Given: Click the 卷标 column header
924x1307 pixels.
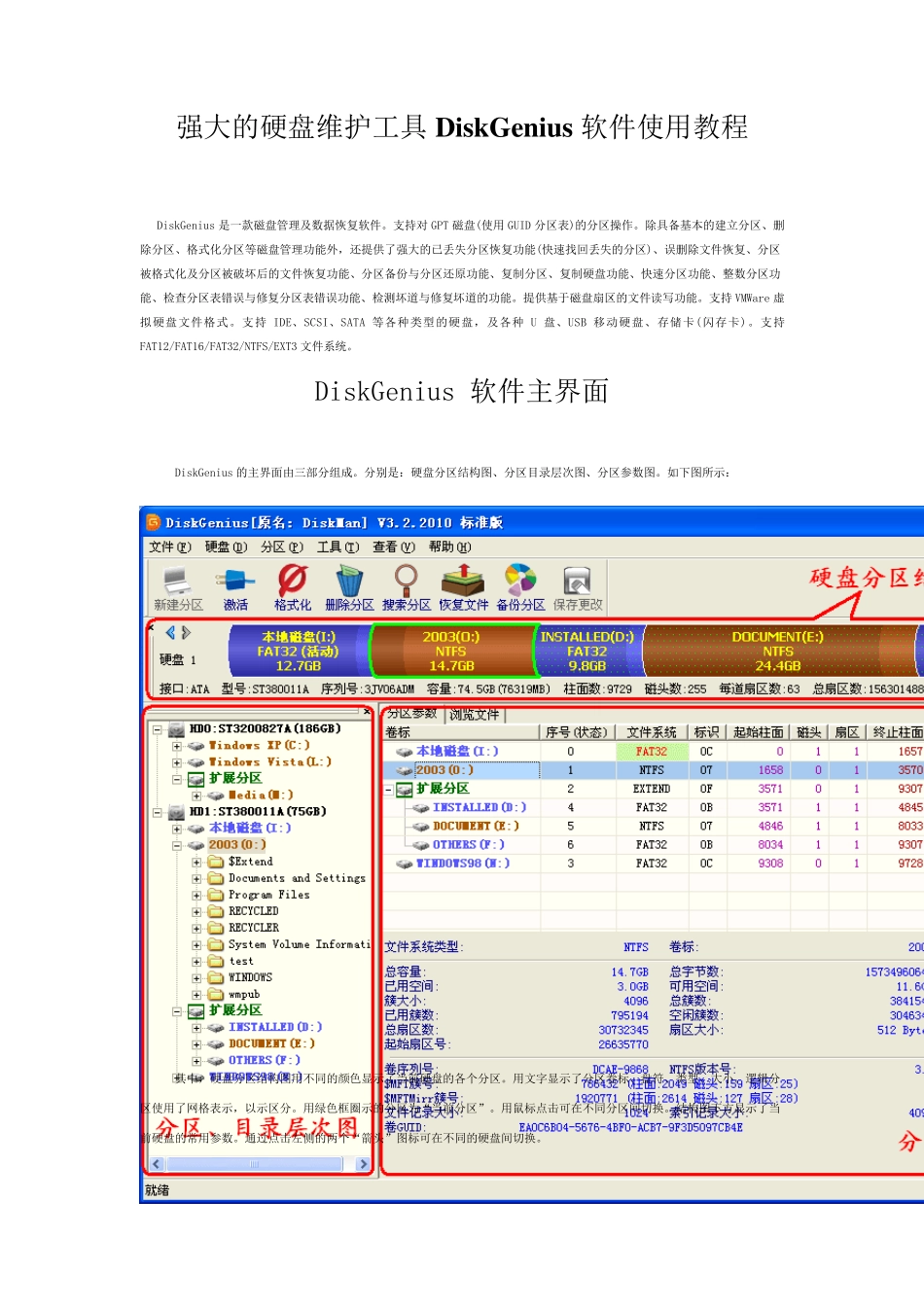Looking at the screenshot, I should tap(461, 732).
